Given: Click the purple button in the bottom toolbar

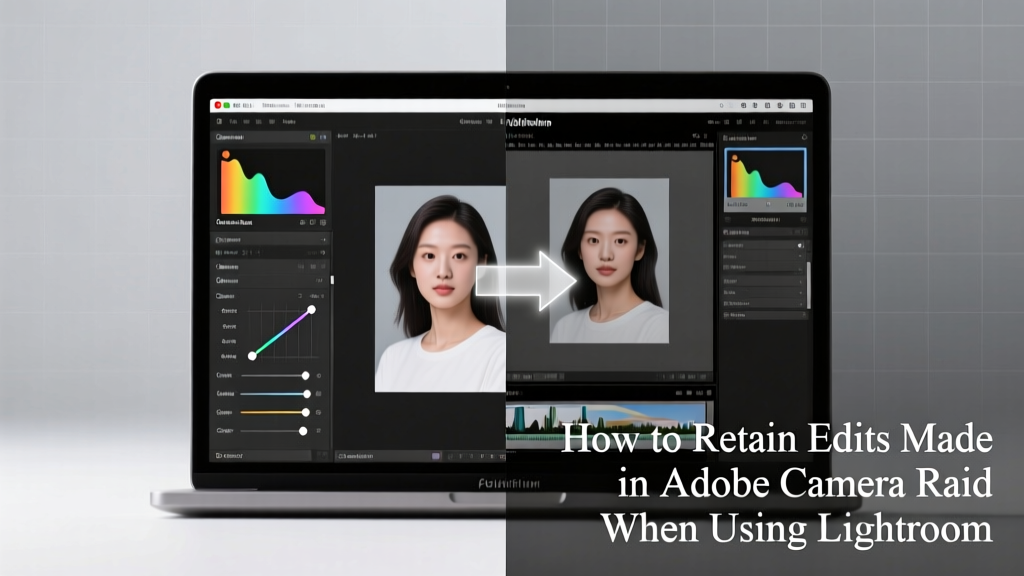Looking at the screenshot, I should tap(436, 456).
